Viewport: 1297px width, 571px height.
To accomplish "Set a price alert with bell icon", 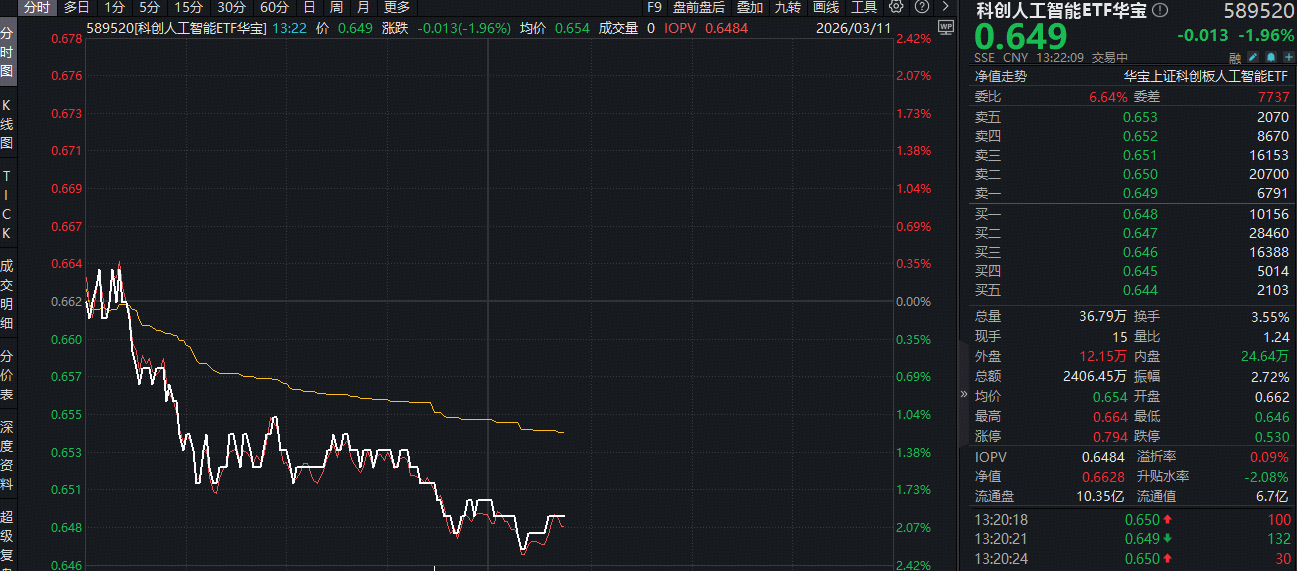I will click(x=1270, y=57).
